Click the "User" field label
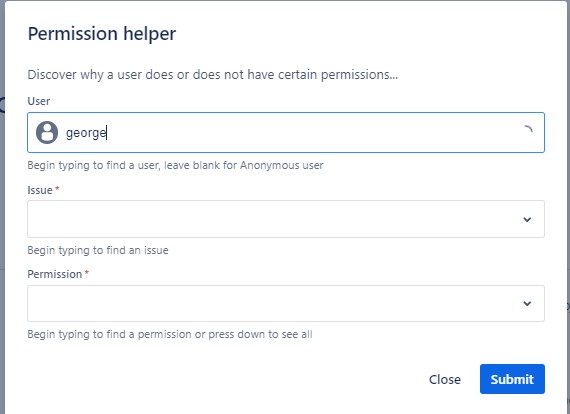570x414 pixels. (x=39, y=101)
